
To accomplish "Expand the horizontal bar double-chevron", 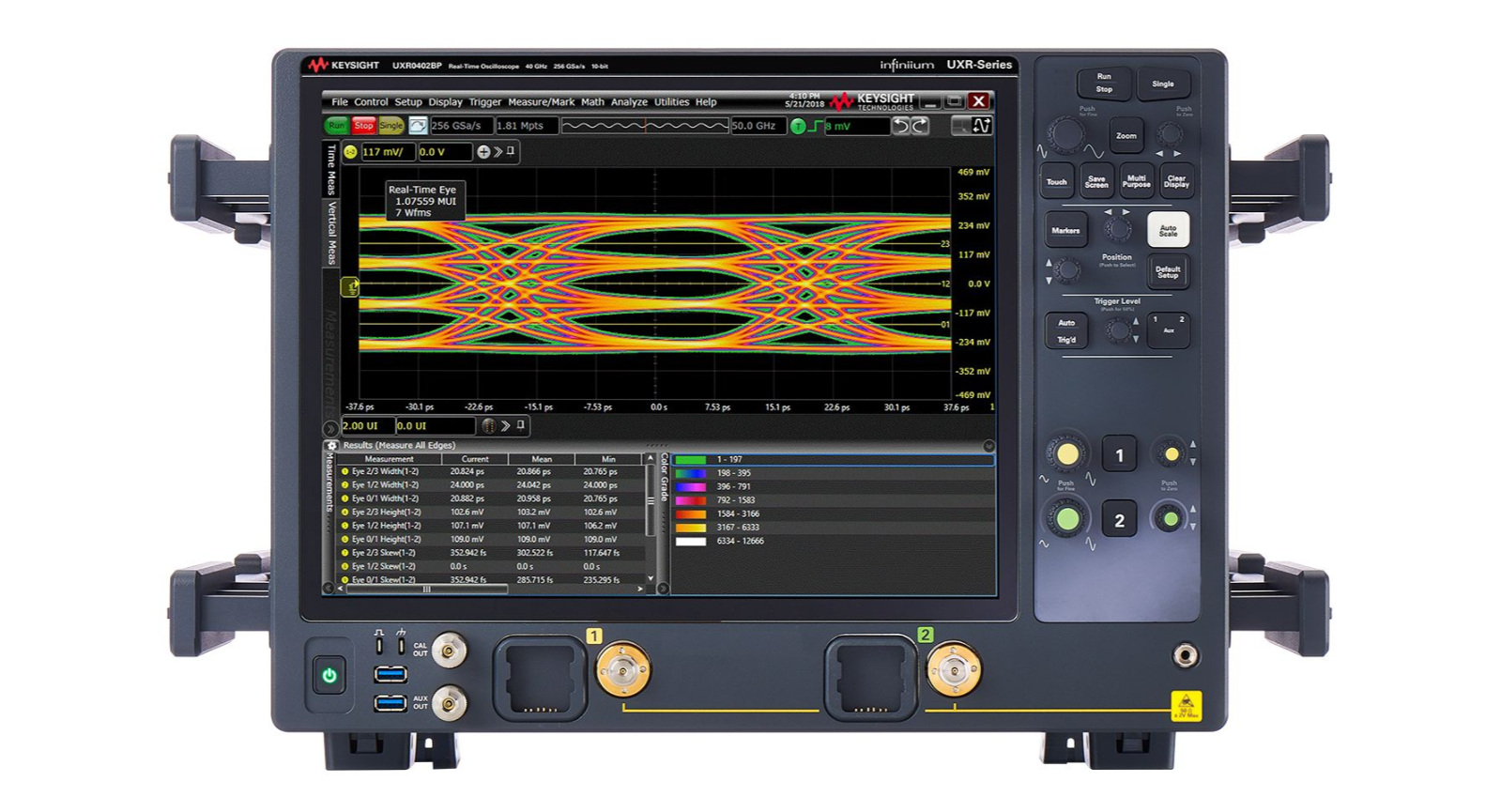I will point(505,426).
